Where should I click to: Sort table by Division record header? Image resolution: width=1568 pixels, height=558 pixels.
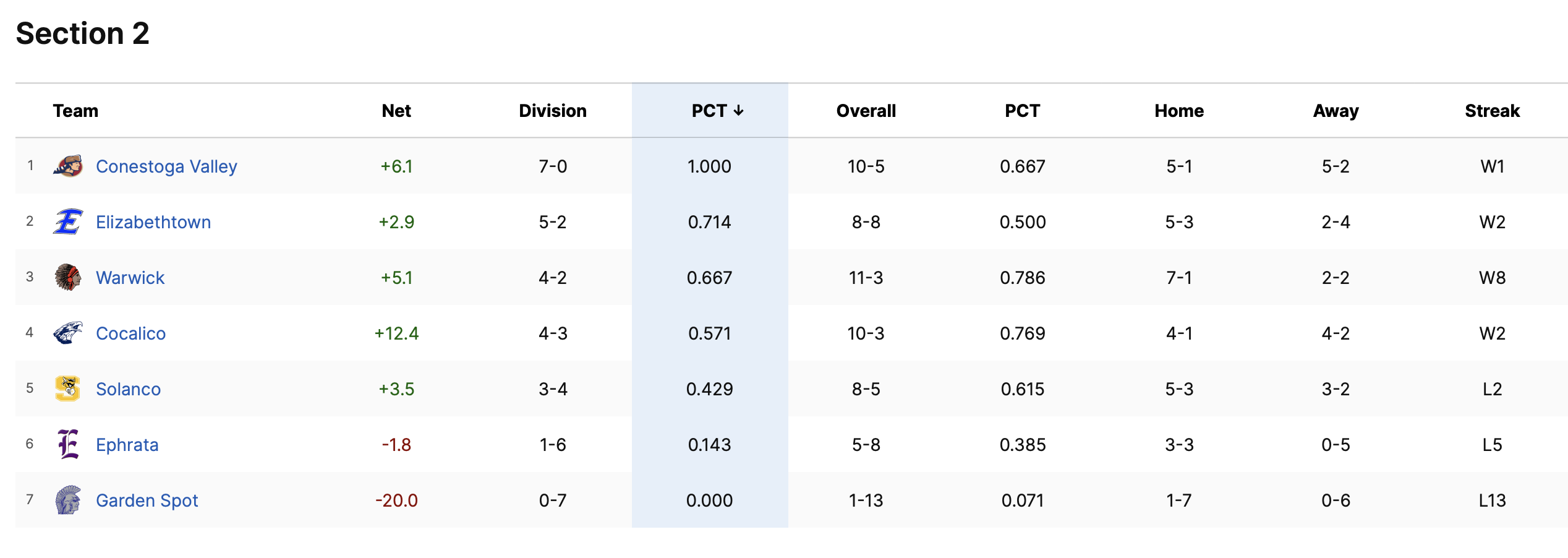tap(553, 111)
